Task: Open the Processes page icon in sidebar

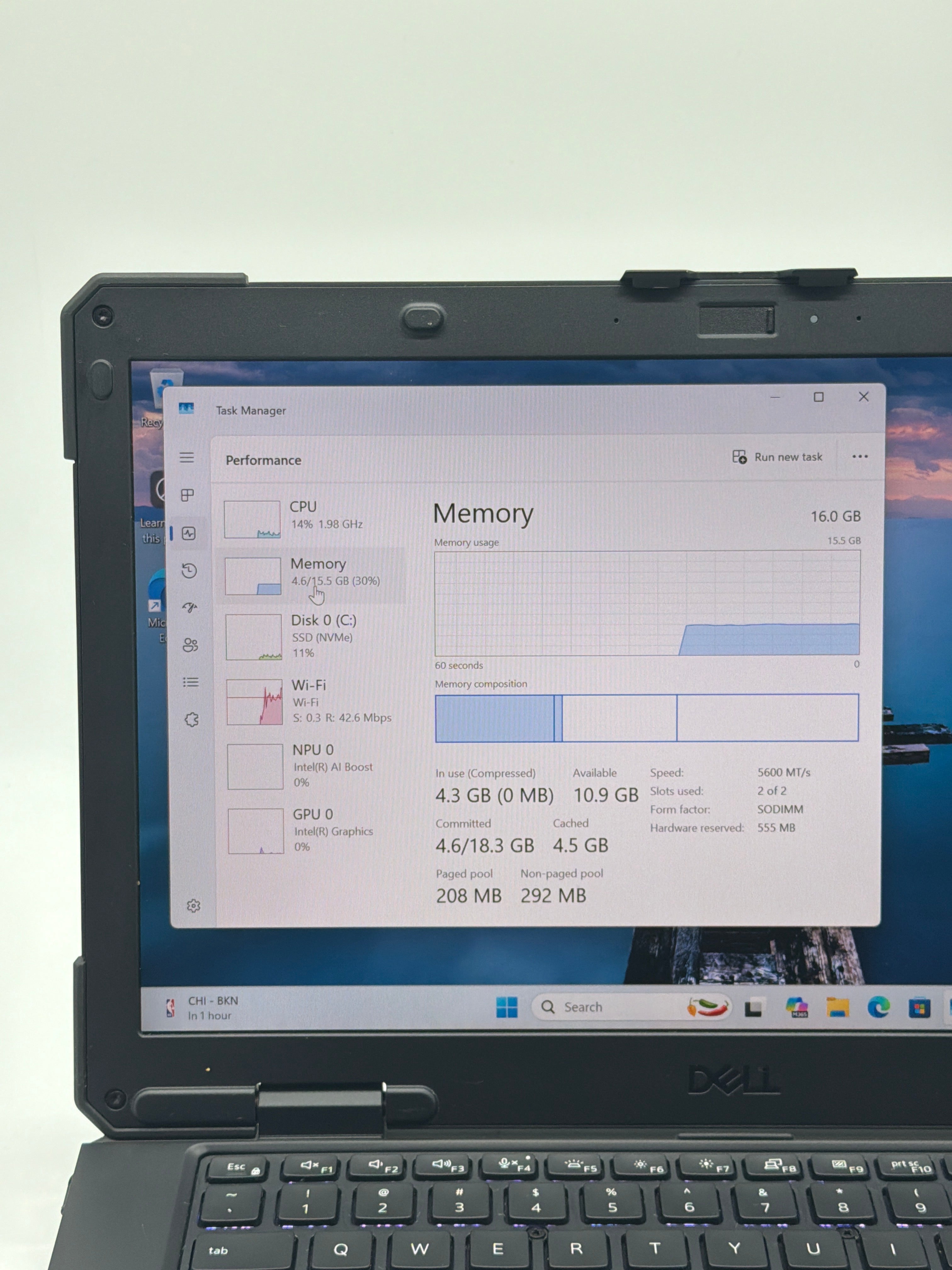Action: coord(187,495)
